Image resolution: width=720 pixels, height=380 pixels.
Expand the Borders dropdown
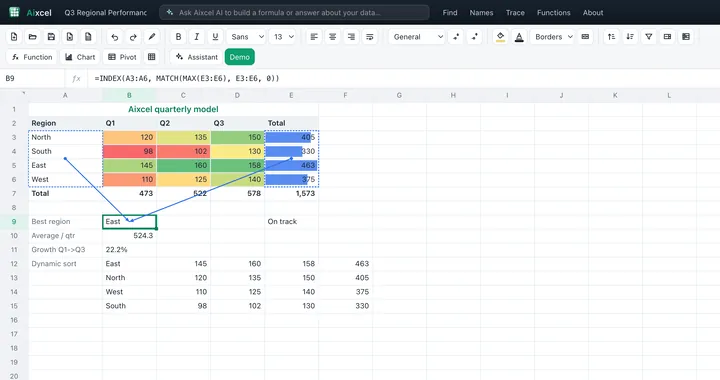tap(553, 37)
